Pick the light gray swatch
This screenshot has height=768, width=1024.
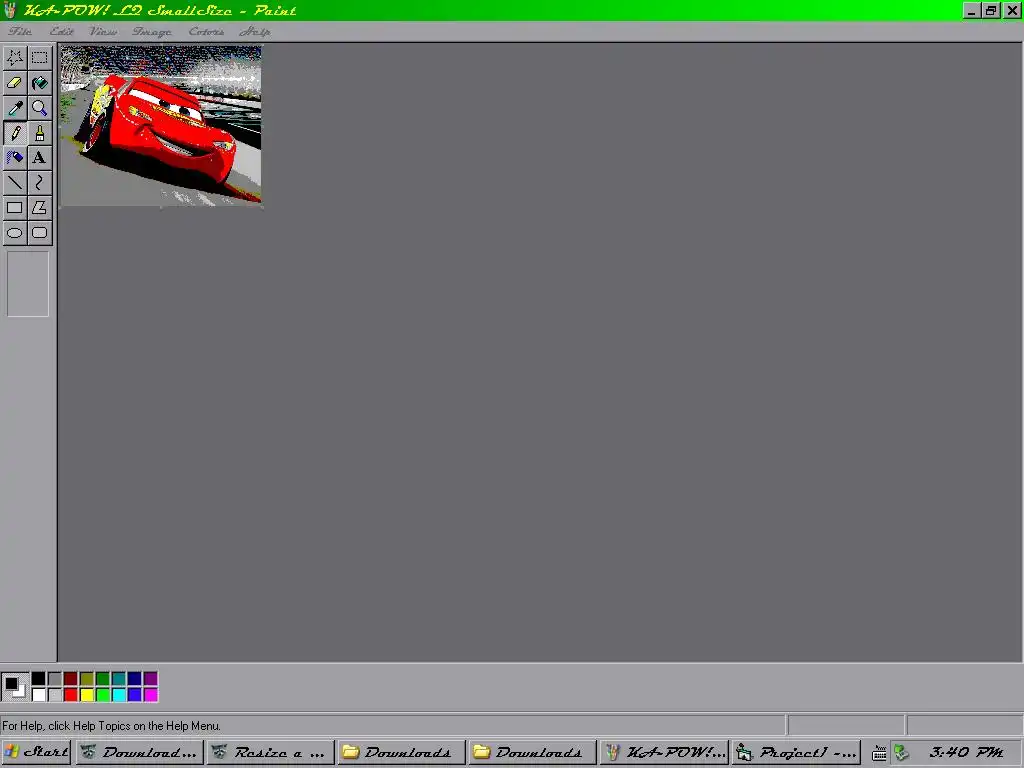pos(55,694)
